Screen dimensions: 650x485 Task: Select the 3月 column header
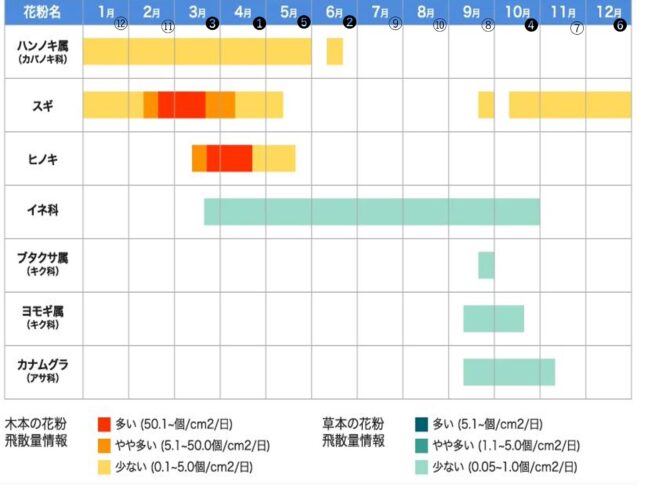point(197,12)
